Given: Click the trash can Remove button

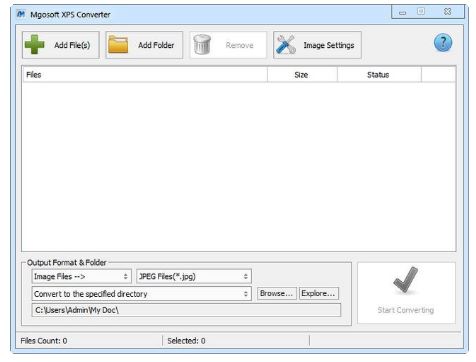Looking at the screenshot, I should (228, 45).
